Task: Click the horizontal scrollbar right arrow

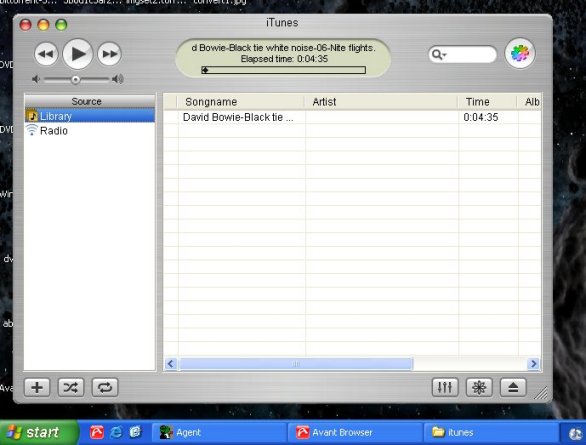Action: click(x=534, y=364)
